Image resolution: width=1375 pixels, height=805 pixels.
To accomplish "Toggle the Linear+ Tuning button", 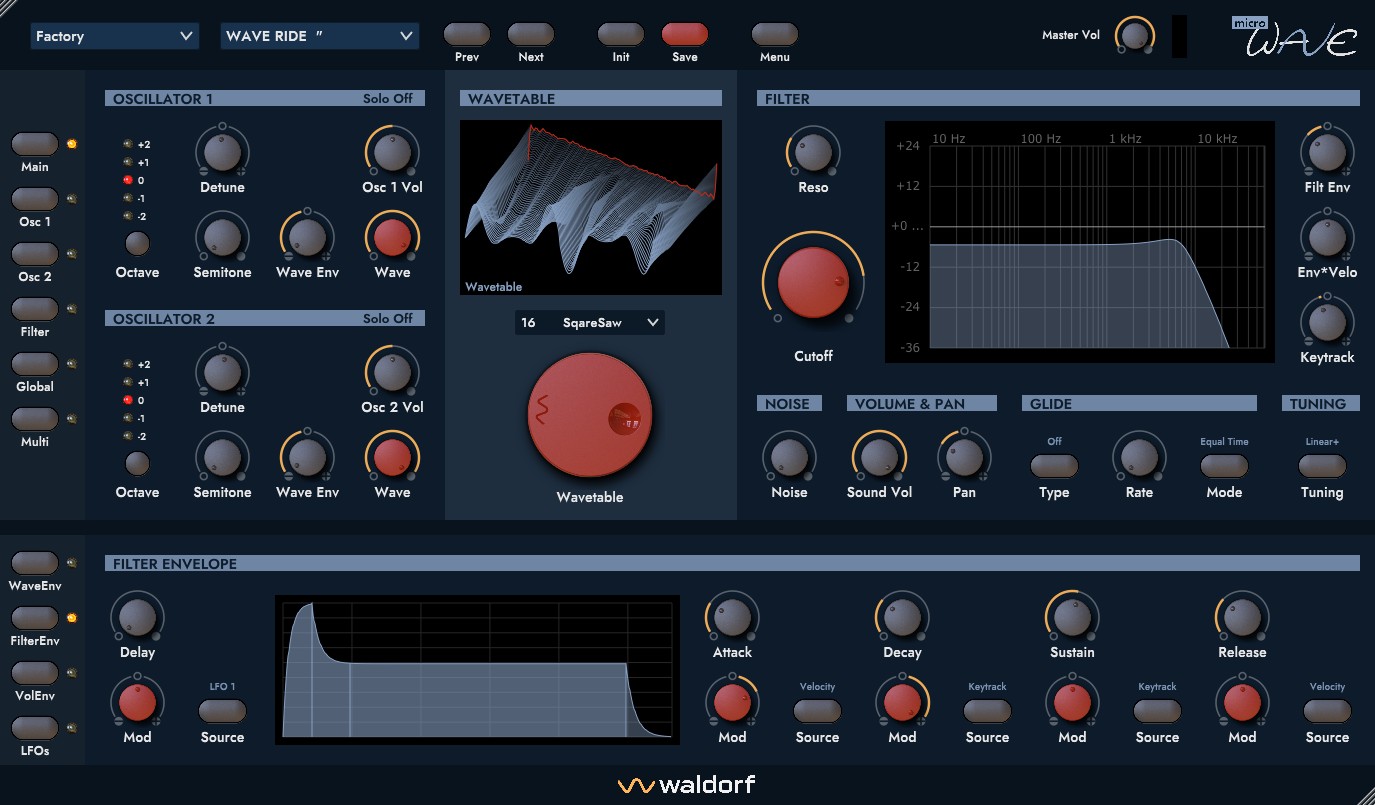I will [x=1322, y=466].
